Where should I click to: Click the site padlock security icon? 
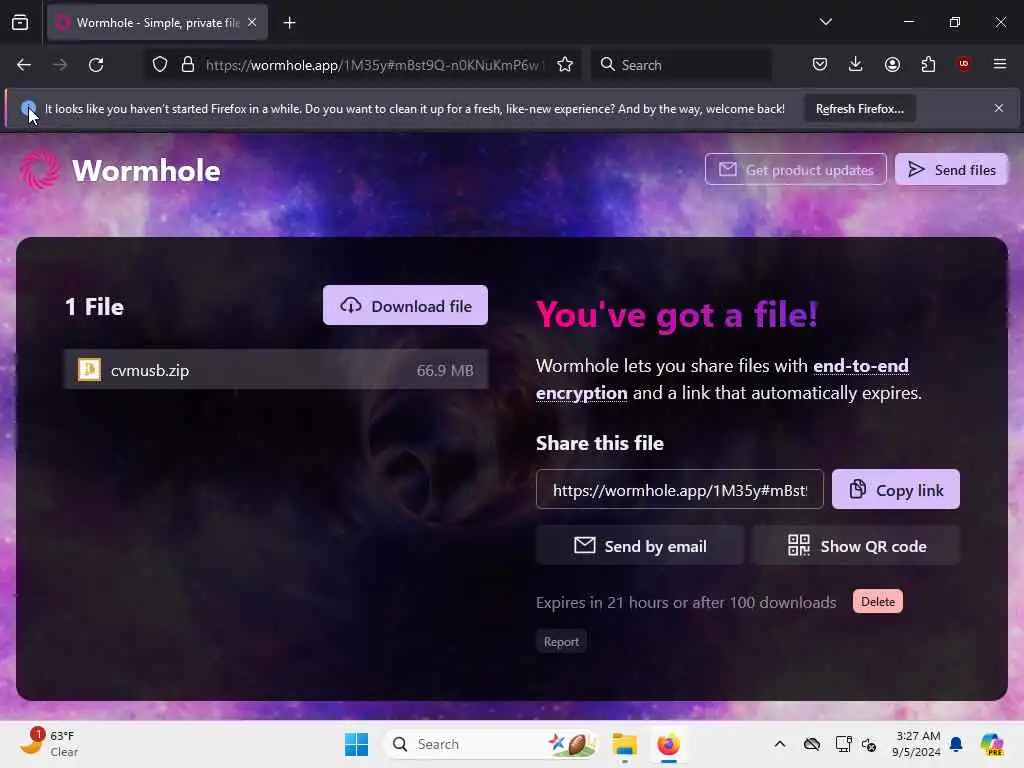click(188, 65)
